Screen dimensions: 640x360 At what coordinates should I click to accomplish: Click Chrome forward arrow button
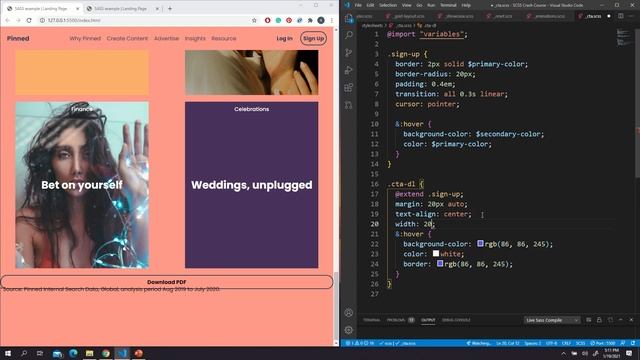tap(18, 20)
